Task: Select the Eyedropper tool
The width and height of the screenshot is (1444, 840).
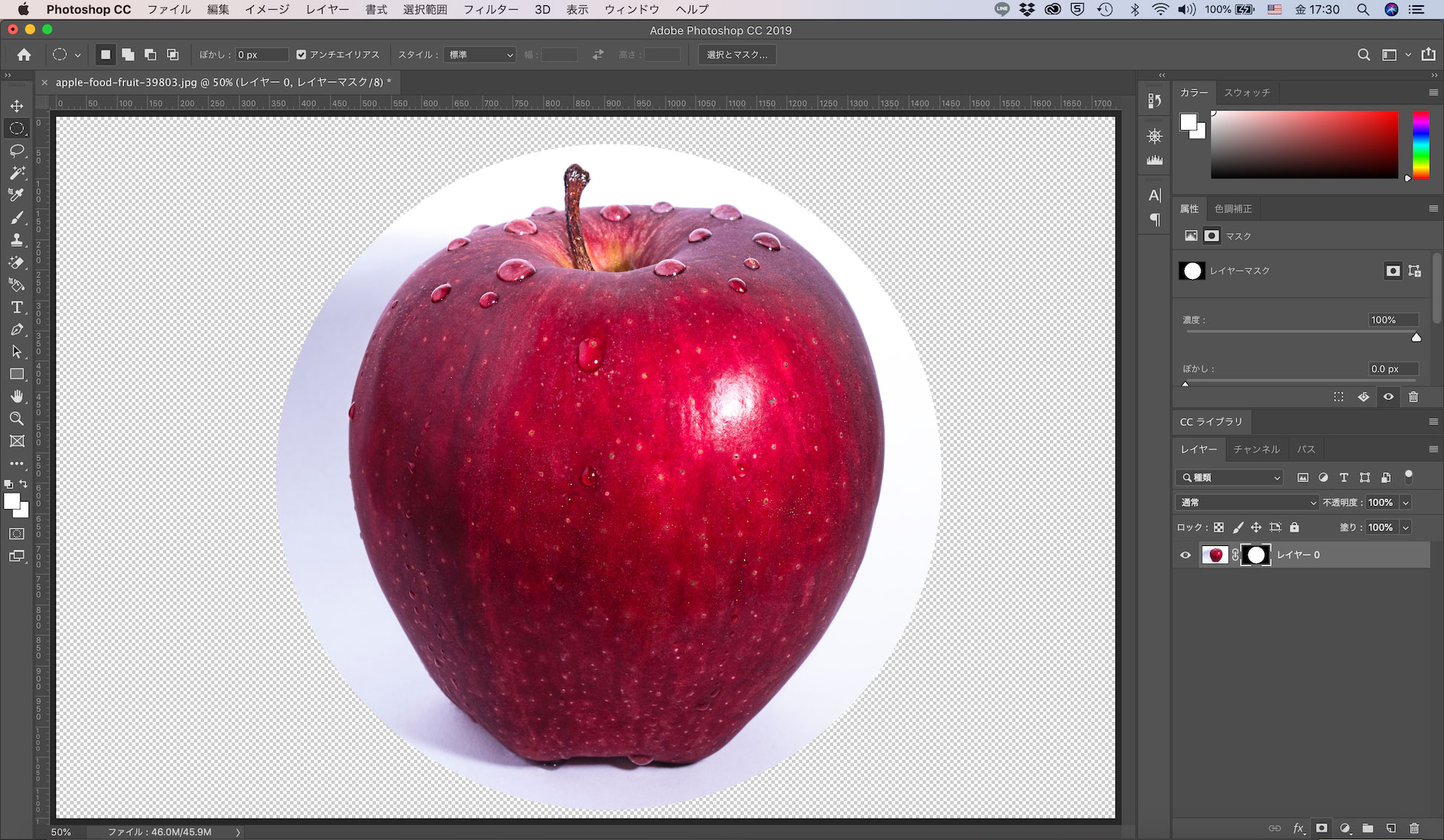Action: (17, 196)
